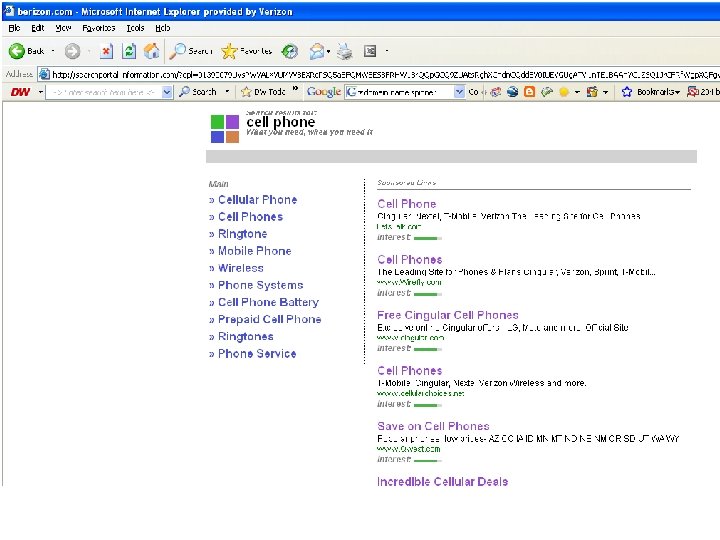Click interest bar under Free Cingular listing
Image resolution: width=720 pixels, height=540 pixels.
(428, 349)
